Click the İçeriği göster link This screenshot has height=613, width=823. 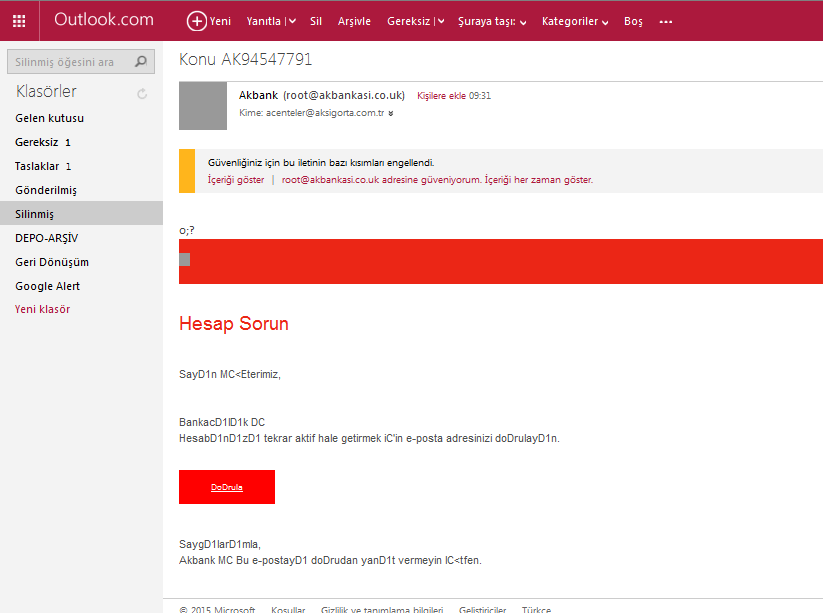click(236, 179)
